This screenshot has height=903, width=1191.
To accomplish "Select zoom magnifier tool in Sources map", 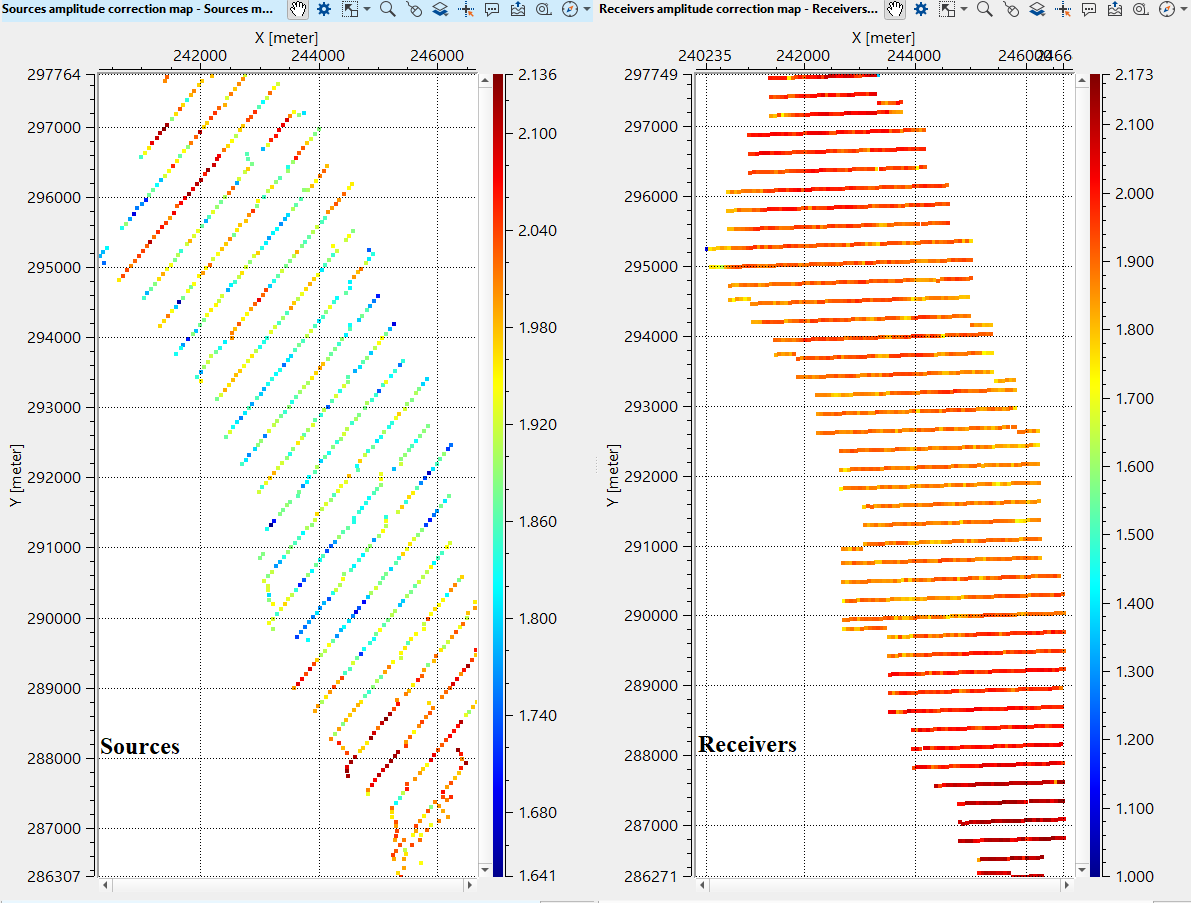I will coord(387,9).
